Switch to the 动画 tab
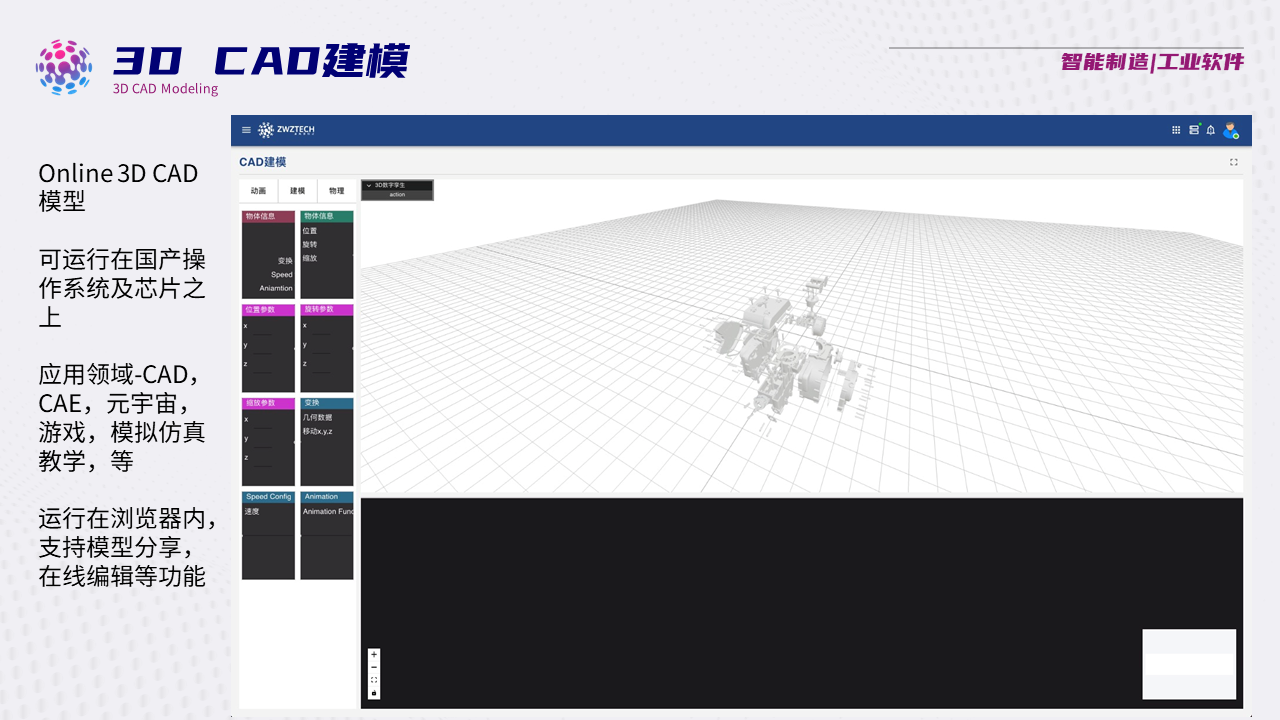This screenshot has height=720, width=1280. point(258,191)
